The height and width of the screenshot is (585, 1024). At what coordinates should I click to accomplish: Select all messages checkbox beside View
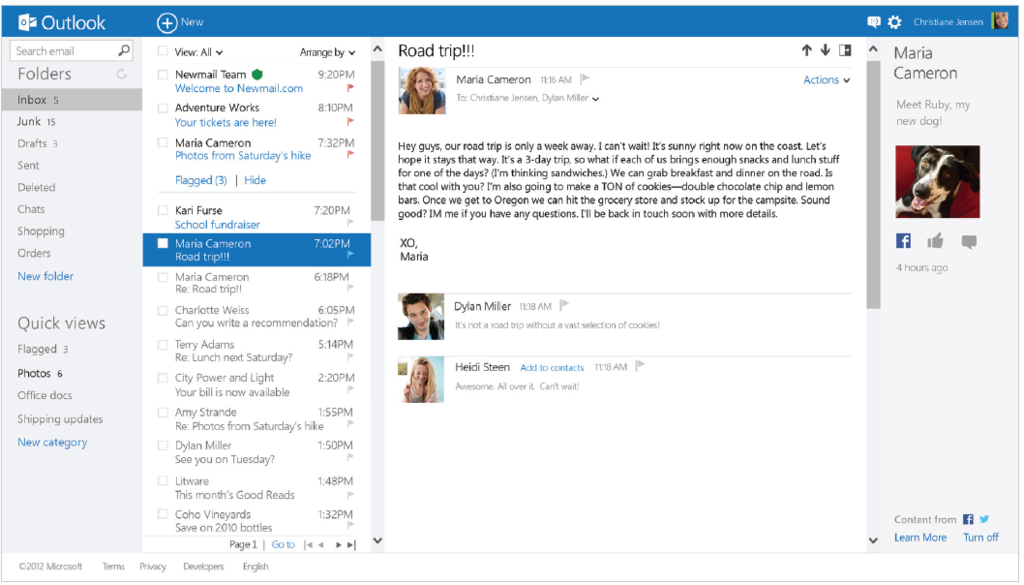[163, 52]
